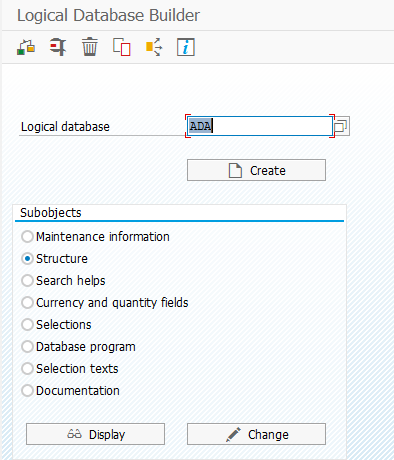394x460 pixels.
Task: Click the Copy logical database icon
Action: (121, 47)
